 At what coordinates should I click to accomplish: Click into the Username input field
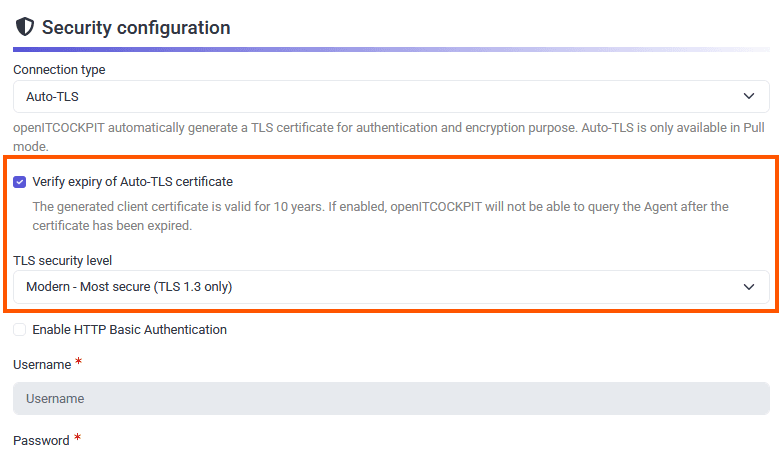391,398
